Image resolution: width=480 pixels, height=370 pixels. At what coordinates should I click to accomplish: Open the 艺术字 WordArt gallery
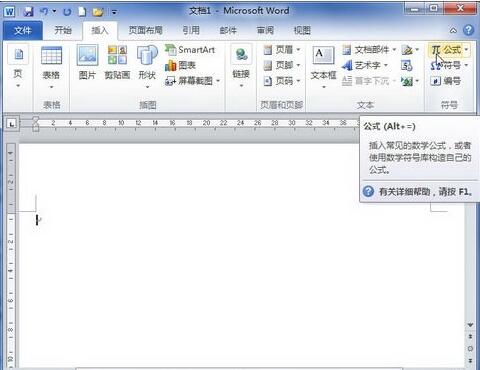pyautogui.click(x=365, y=65)
